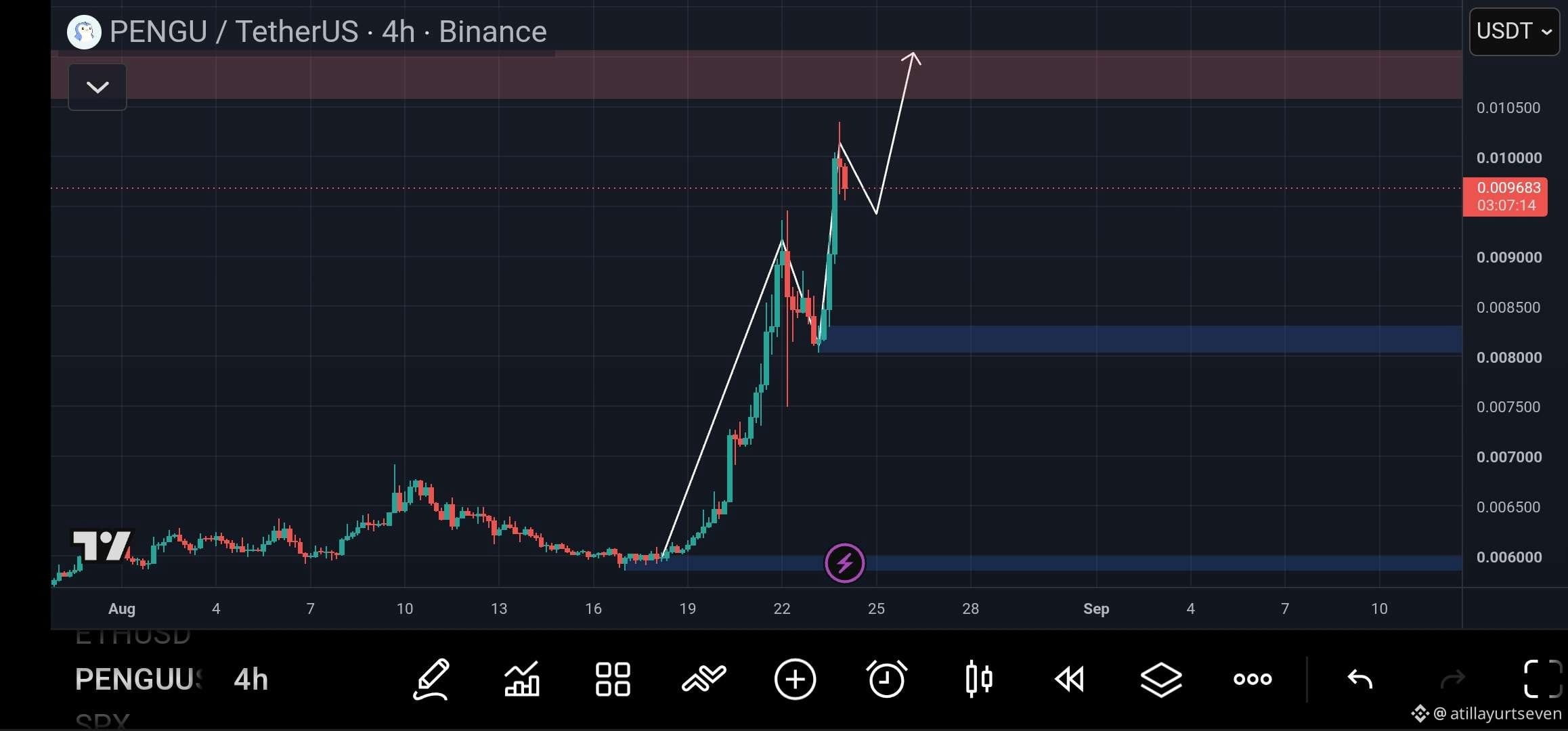The image size is (1568, 731).
Task: Open the drawing tools pencil icon
Action: [431, 679]
